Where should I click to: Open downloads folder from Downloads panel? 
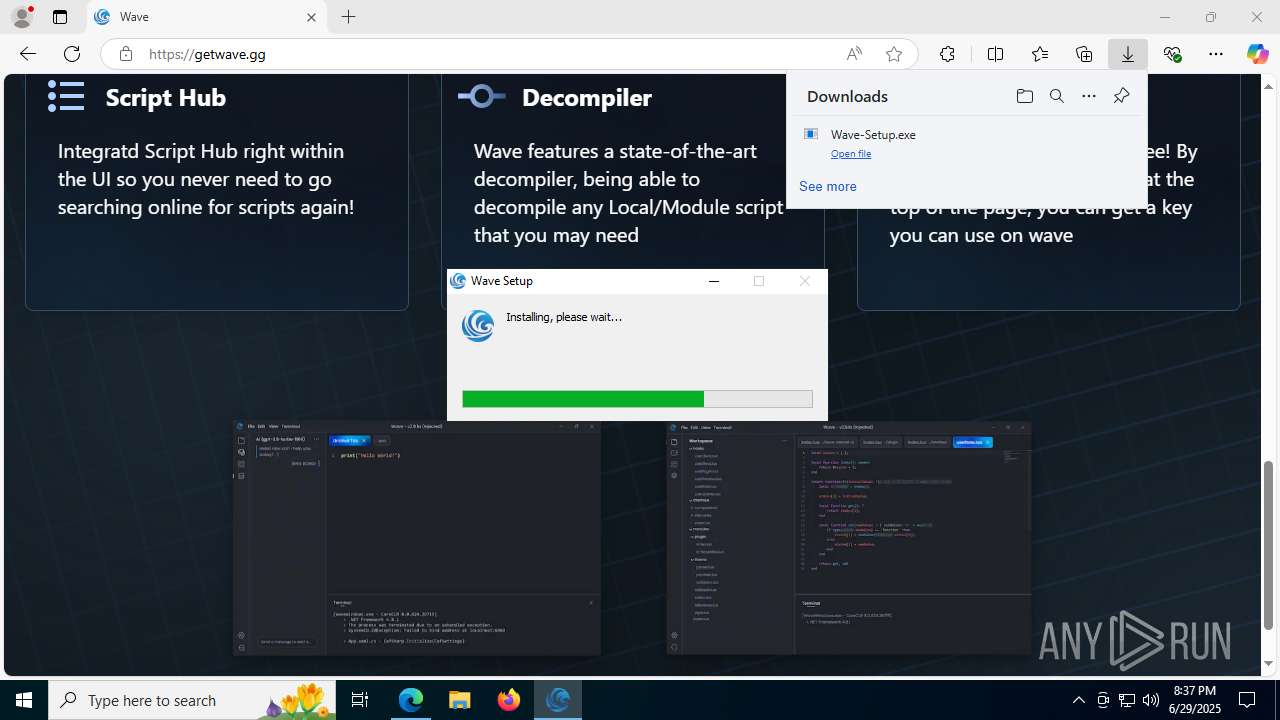(x=1024, y=96)
